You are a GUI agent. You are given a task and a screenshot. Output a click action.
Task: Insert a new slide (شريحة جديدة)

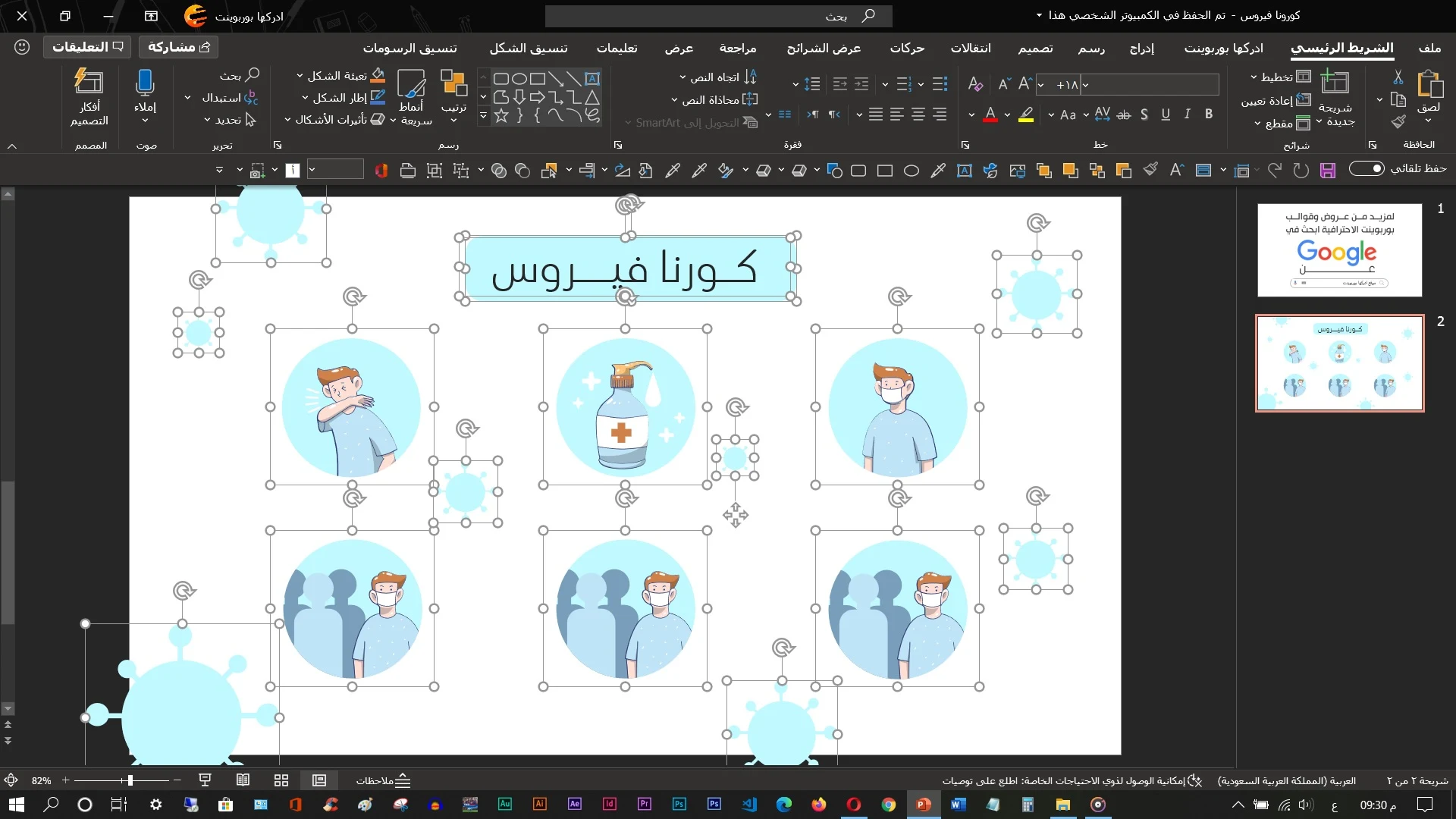point(1335,98)
